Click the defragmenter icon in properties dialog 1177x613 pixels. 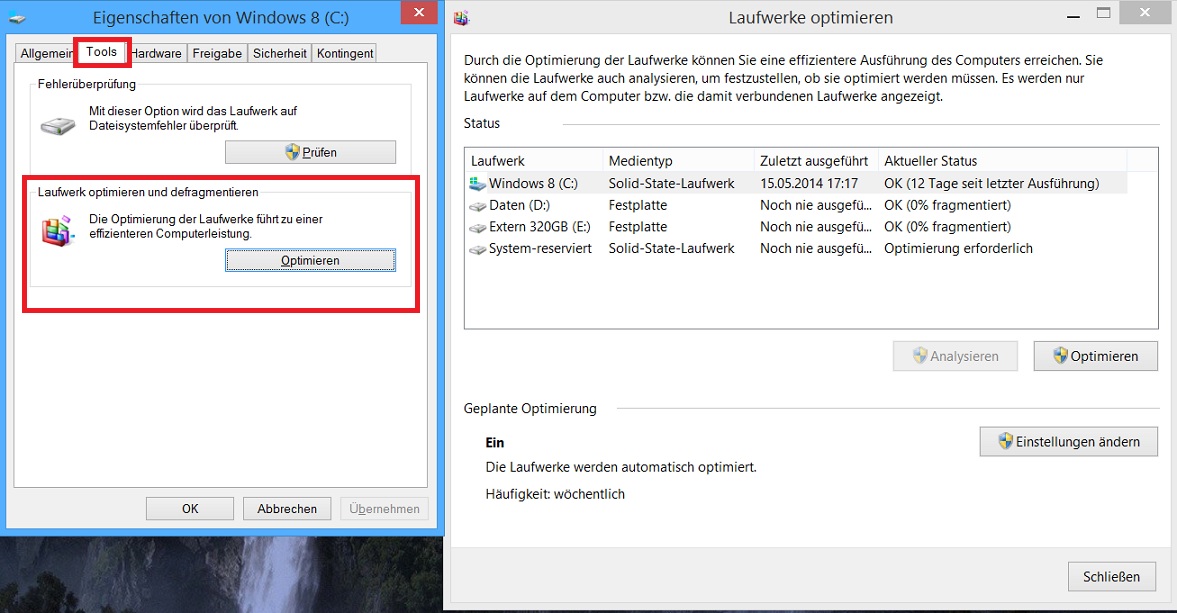pyautogui.click(x=59, y=231)
